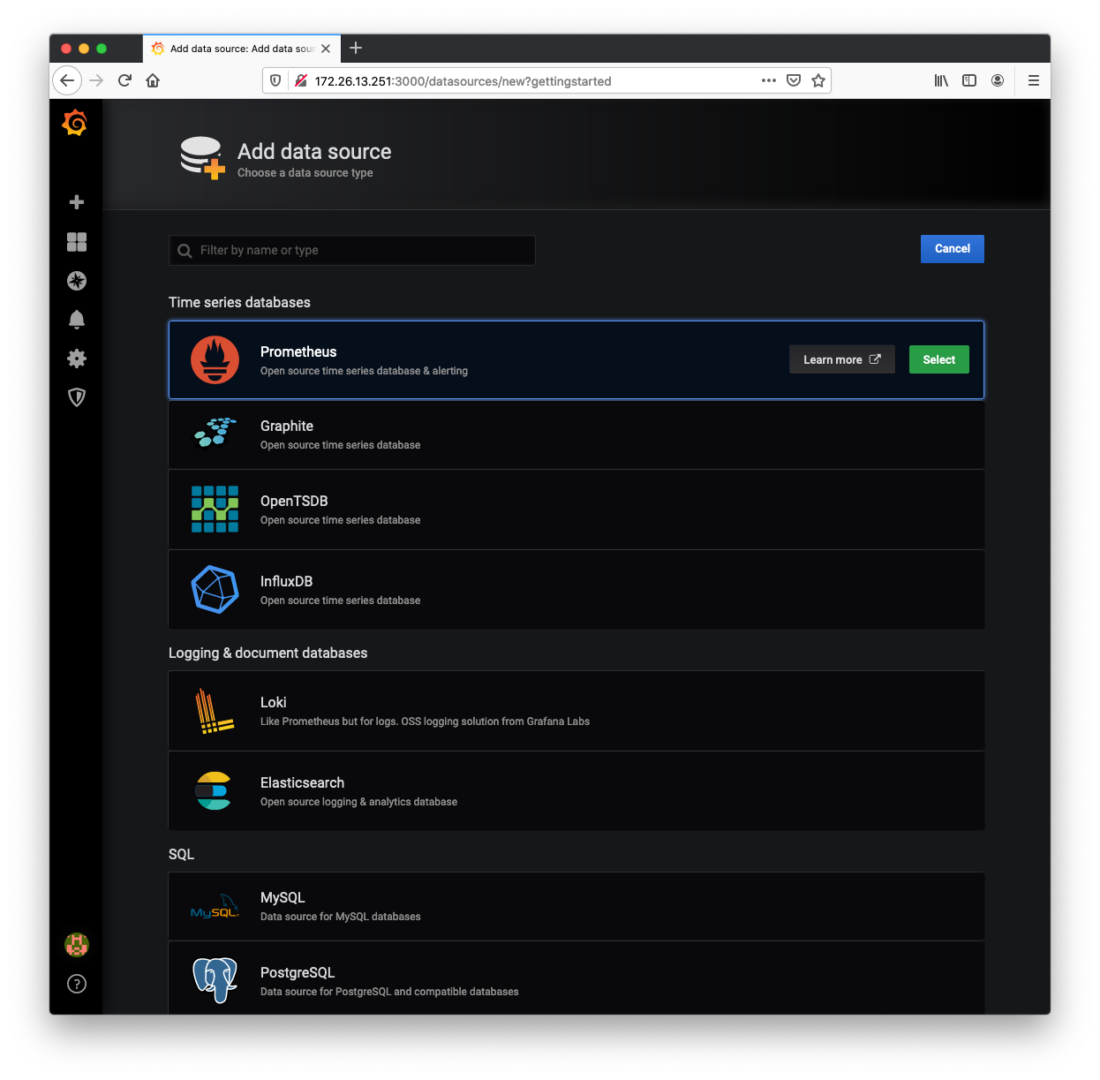Viewport: 1100px width, 1080px height.
Task: Open Help via the question mark icon
Action: [x=76, y=983]
